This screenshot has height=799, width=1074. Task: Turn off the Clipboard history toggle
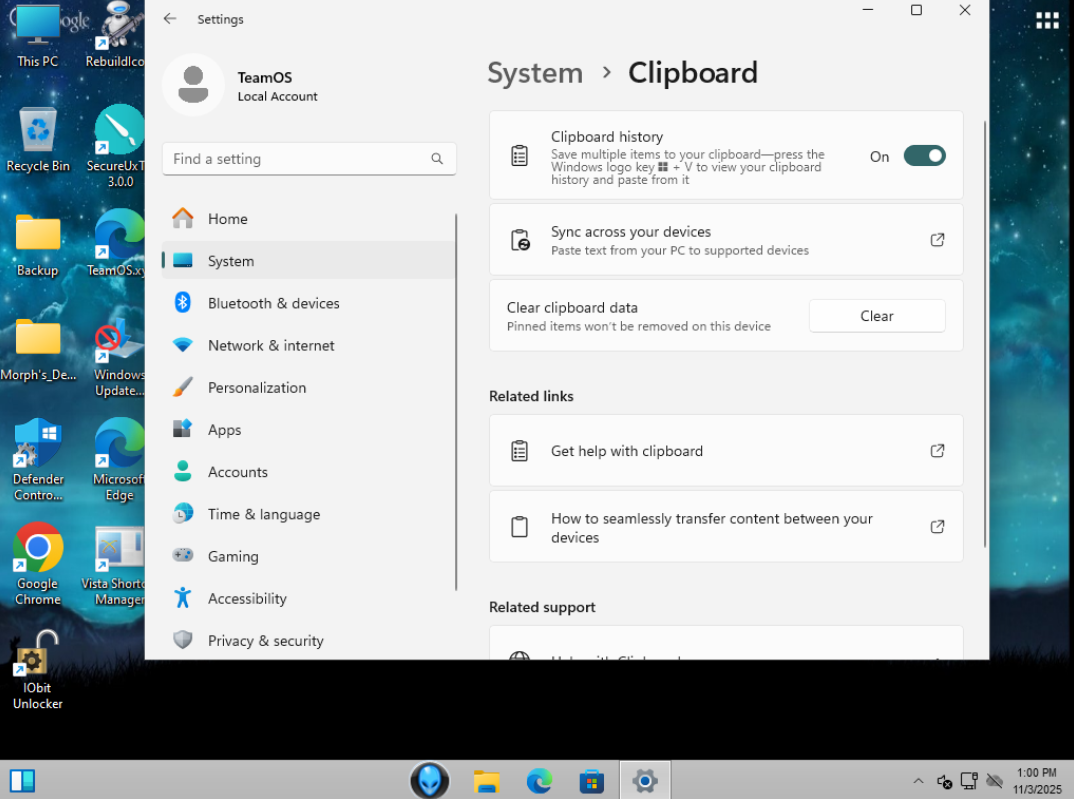pos(924,156)
